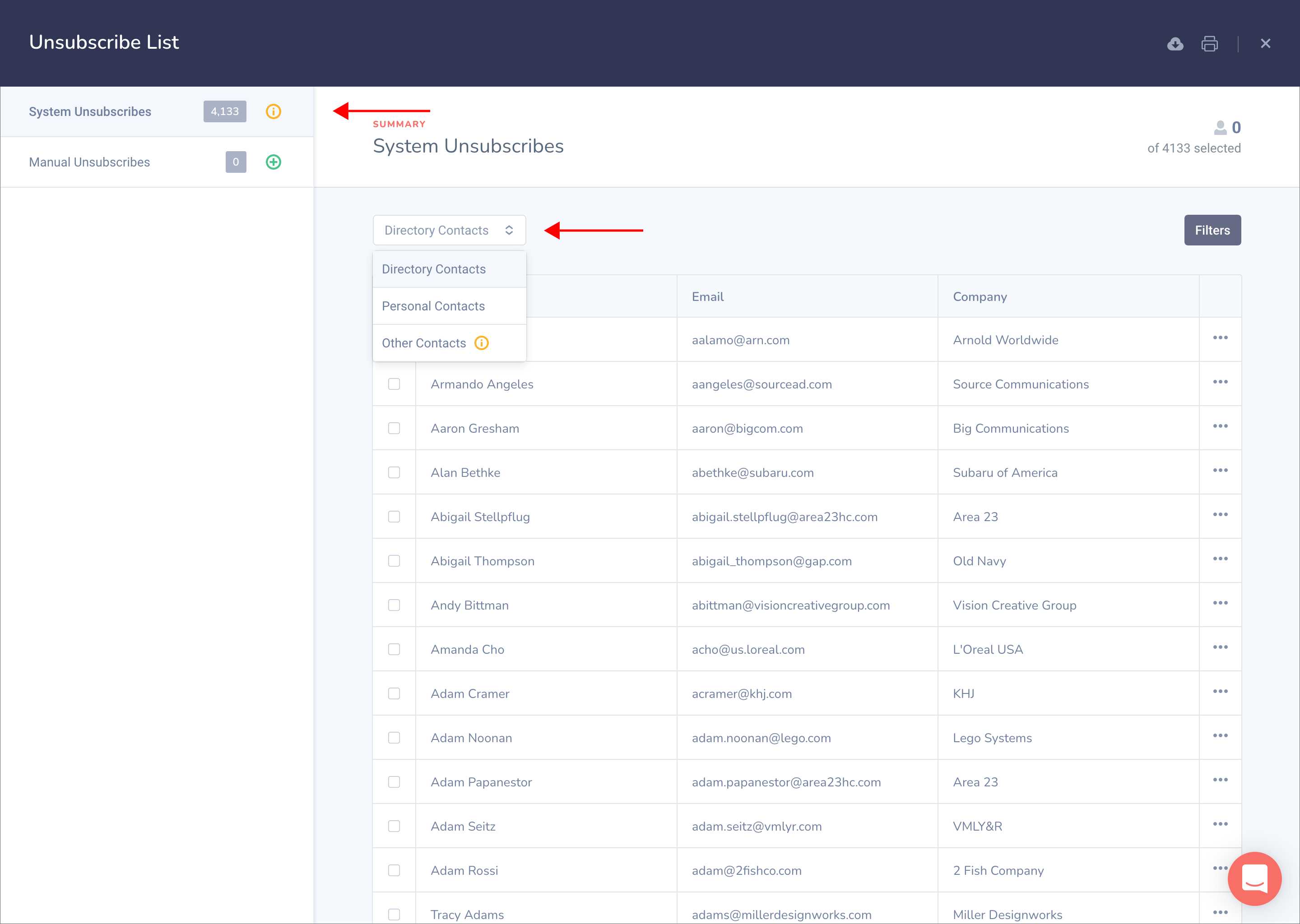Viewport: 1300px width, 924px height.
Task: Select the Armando Angeles checkbox
Action: click(x=394, y=384)
